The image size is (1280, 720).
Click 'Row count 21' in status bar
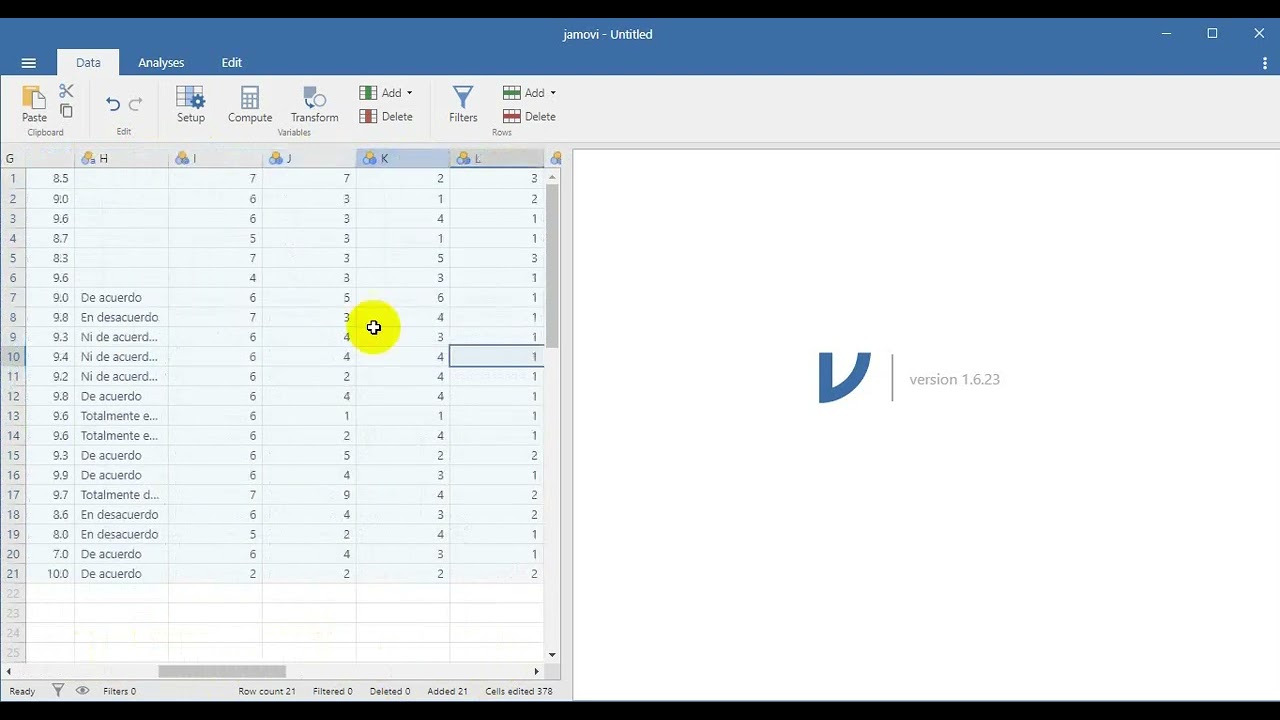pyautogui.click(x=267, y=691)
